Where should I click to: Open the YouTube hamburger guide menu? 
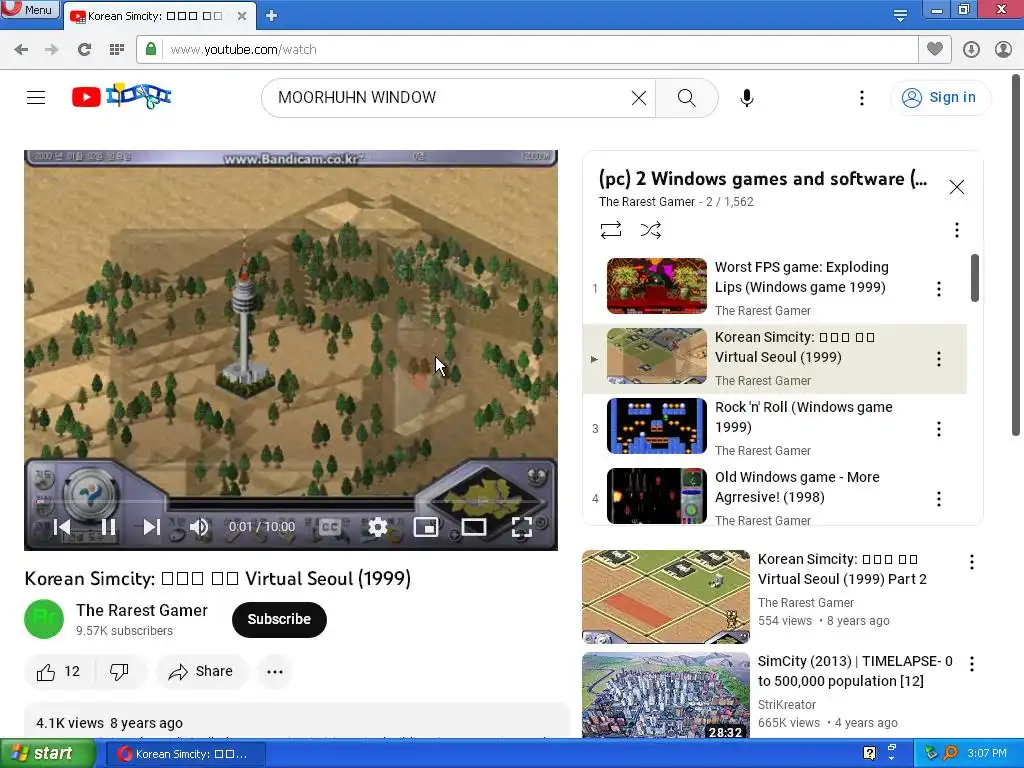pos(36,97)
